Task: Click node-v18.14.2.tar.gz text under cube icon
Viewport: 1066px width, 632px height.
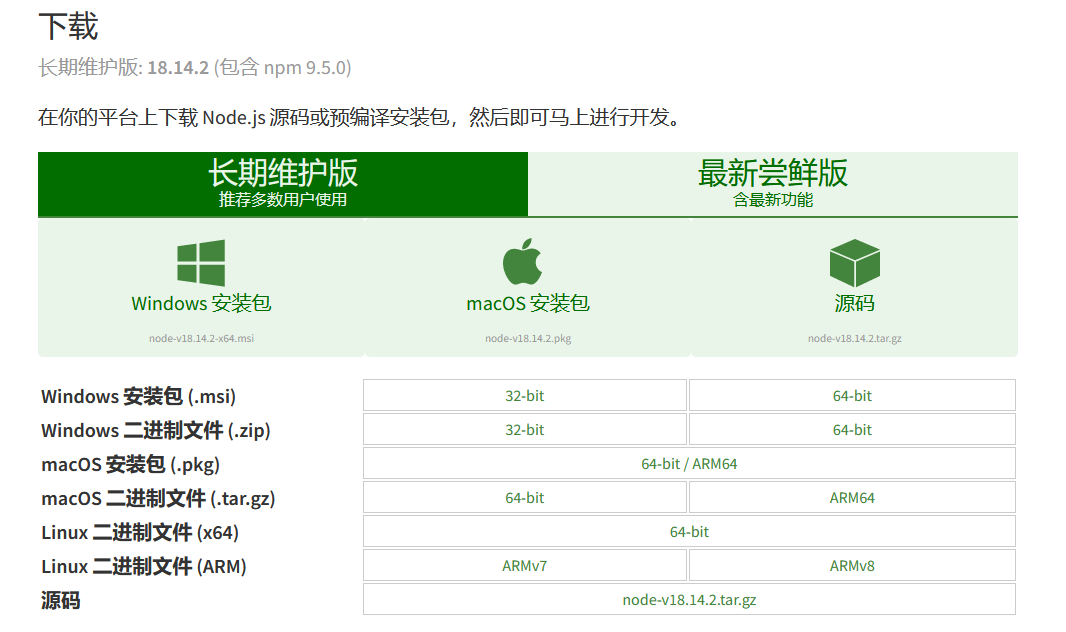Action: pyautogui.click(x=855, y=338)
